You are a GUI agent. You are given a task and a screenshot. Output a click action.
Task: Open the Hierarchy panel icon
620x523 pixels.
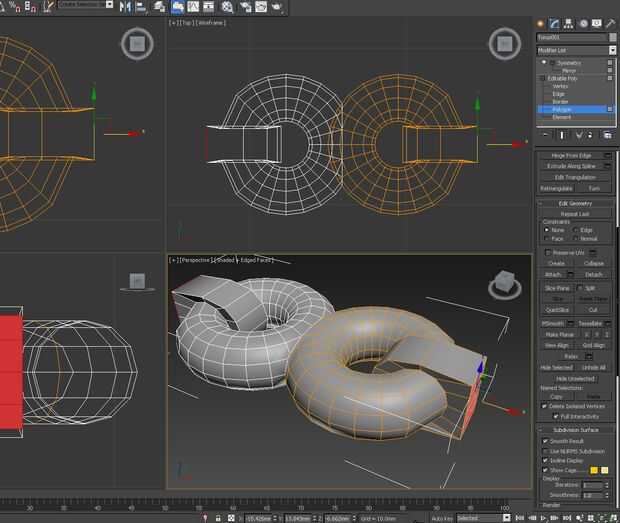coord(568,23)
